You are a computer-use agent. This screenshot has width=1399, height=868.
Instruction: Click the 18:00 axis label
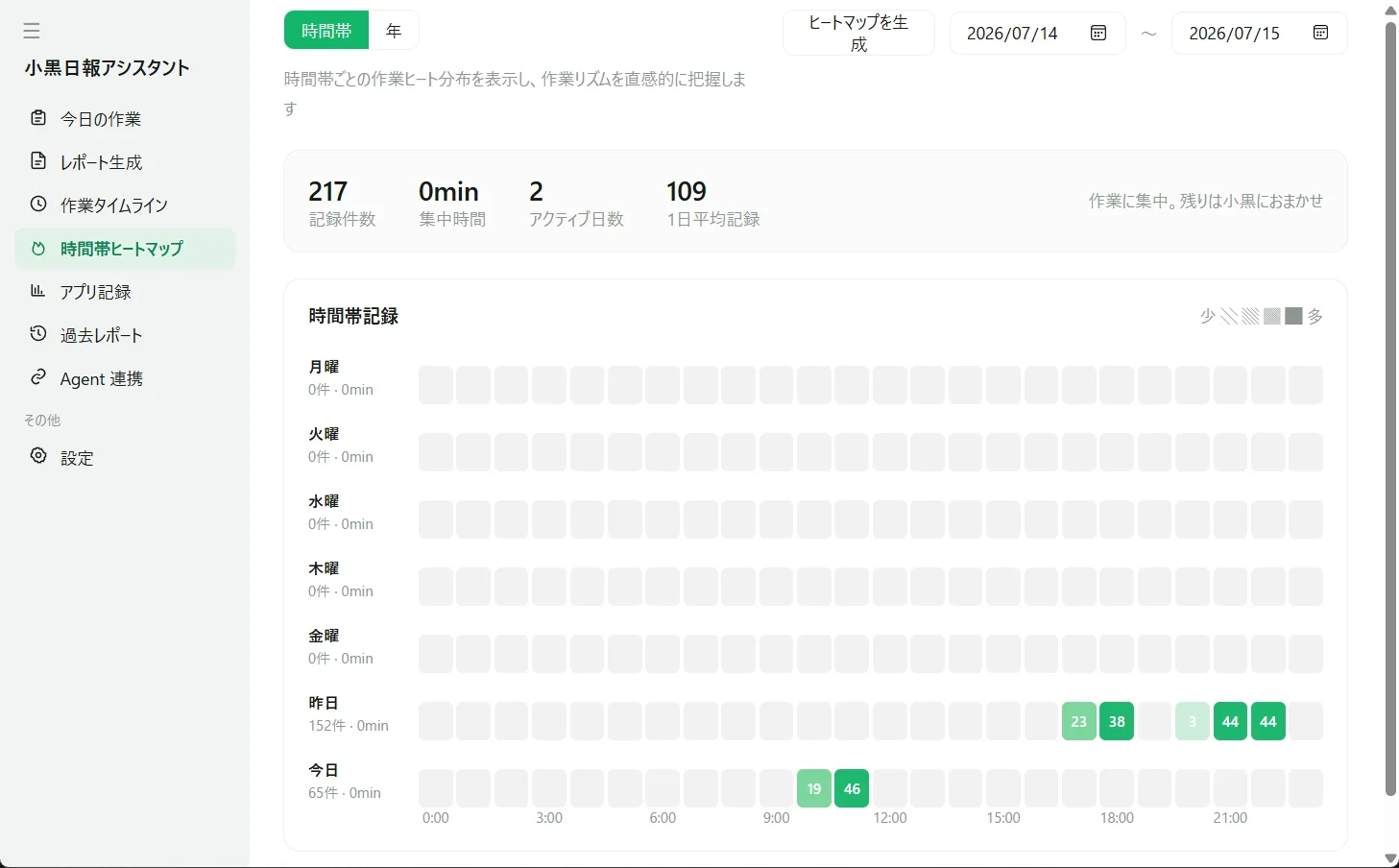1117,818
